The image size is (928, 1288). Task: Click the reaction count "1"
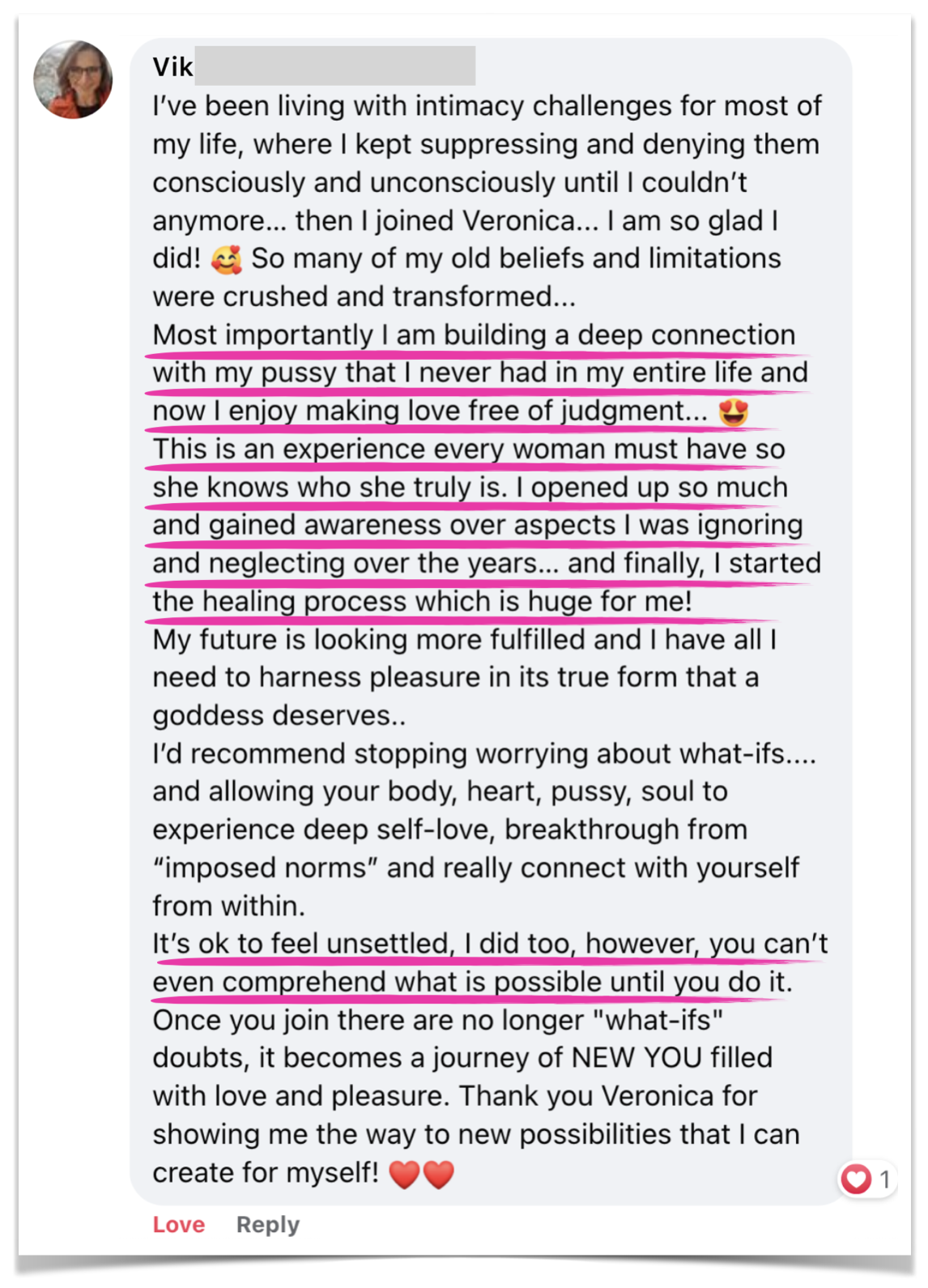click(x=884, y=1179)
